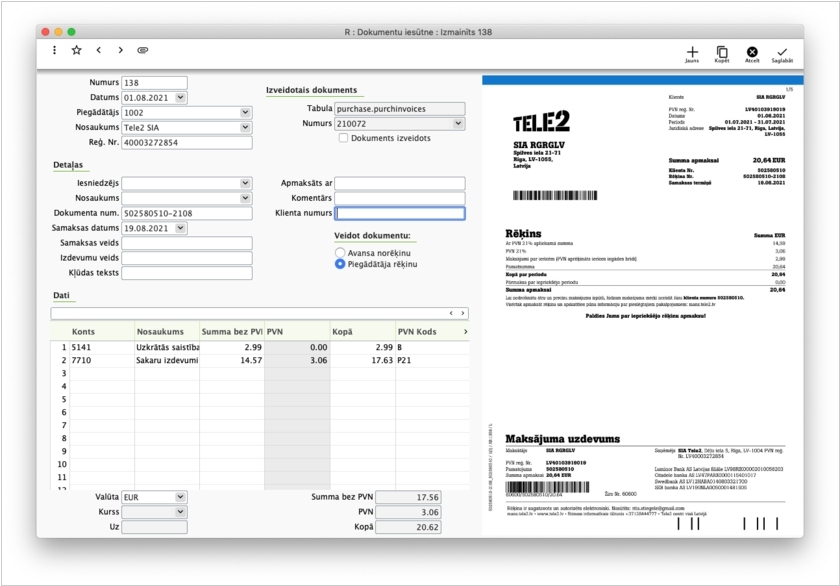Expand the Piegādātājs dropdown
The width and height of the screenshot is (840, 586).
click(245, 113)
